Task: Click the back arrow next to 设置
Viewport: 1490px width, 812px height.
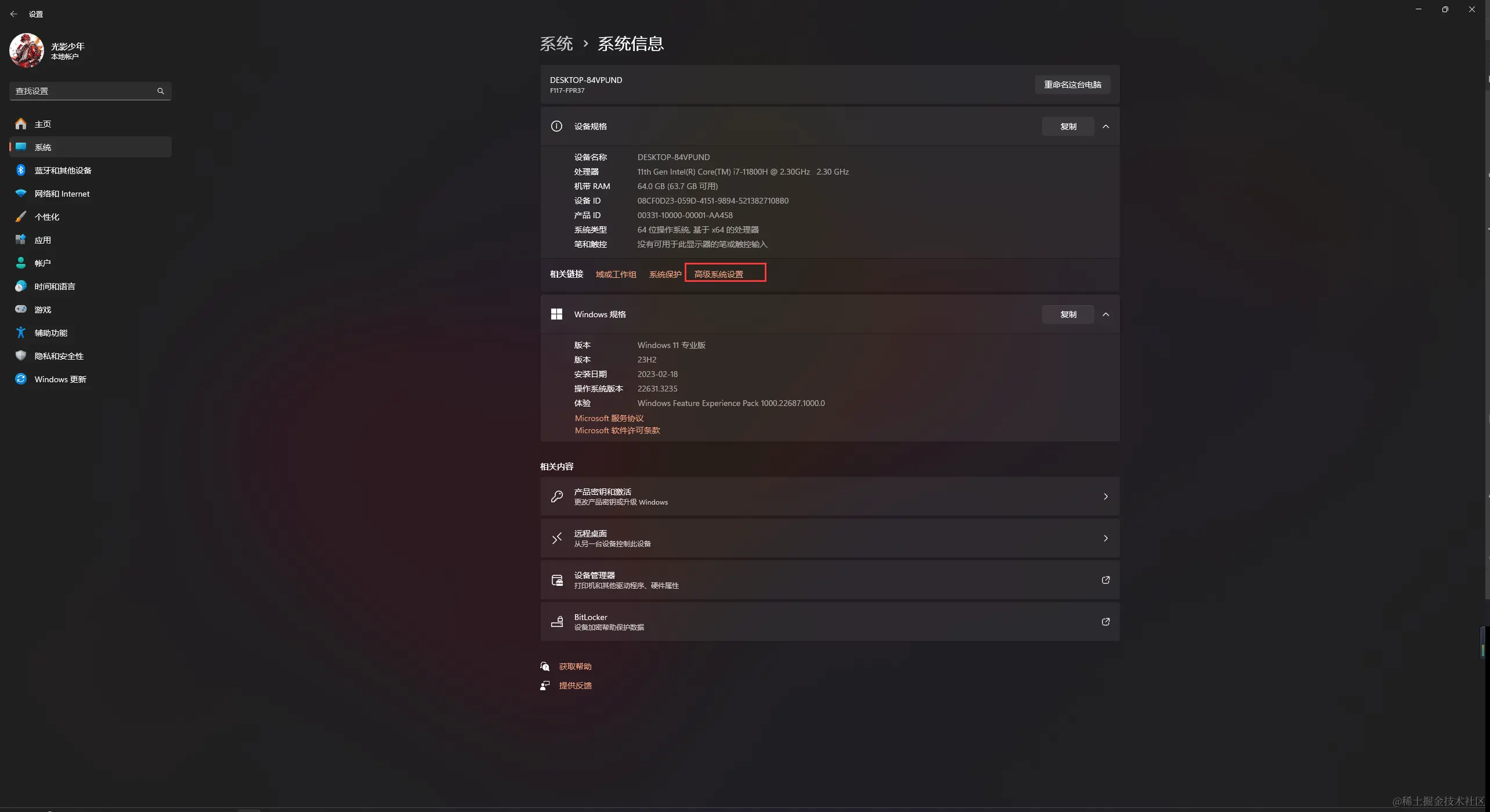Action: (14, 14)
